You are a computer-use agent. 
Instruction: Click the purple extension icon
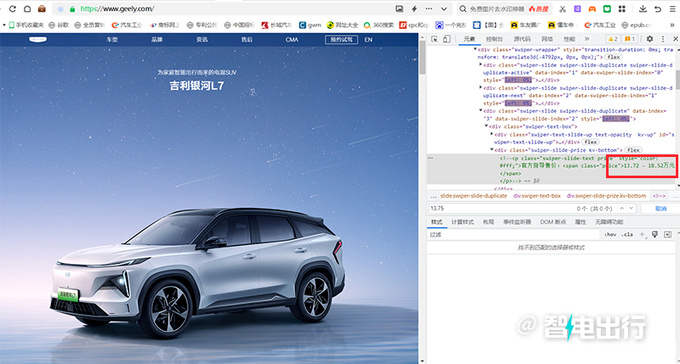pyautogui.click(x=577, y=9)
